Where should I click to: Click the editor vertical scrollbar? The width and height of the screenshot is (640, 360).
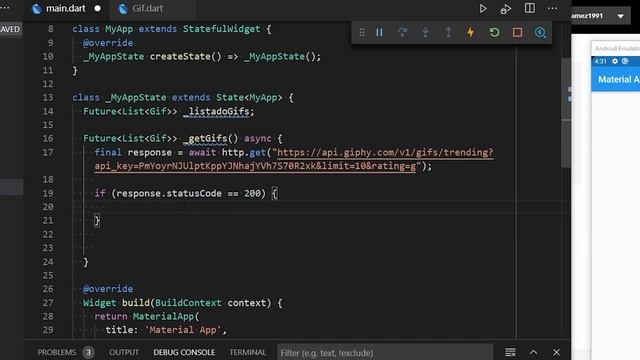566,112
